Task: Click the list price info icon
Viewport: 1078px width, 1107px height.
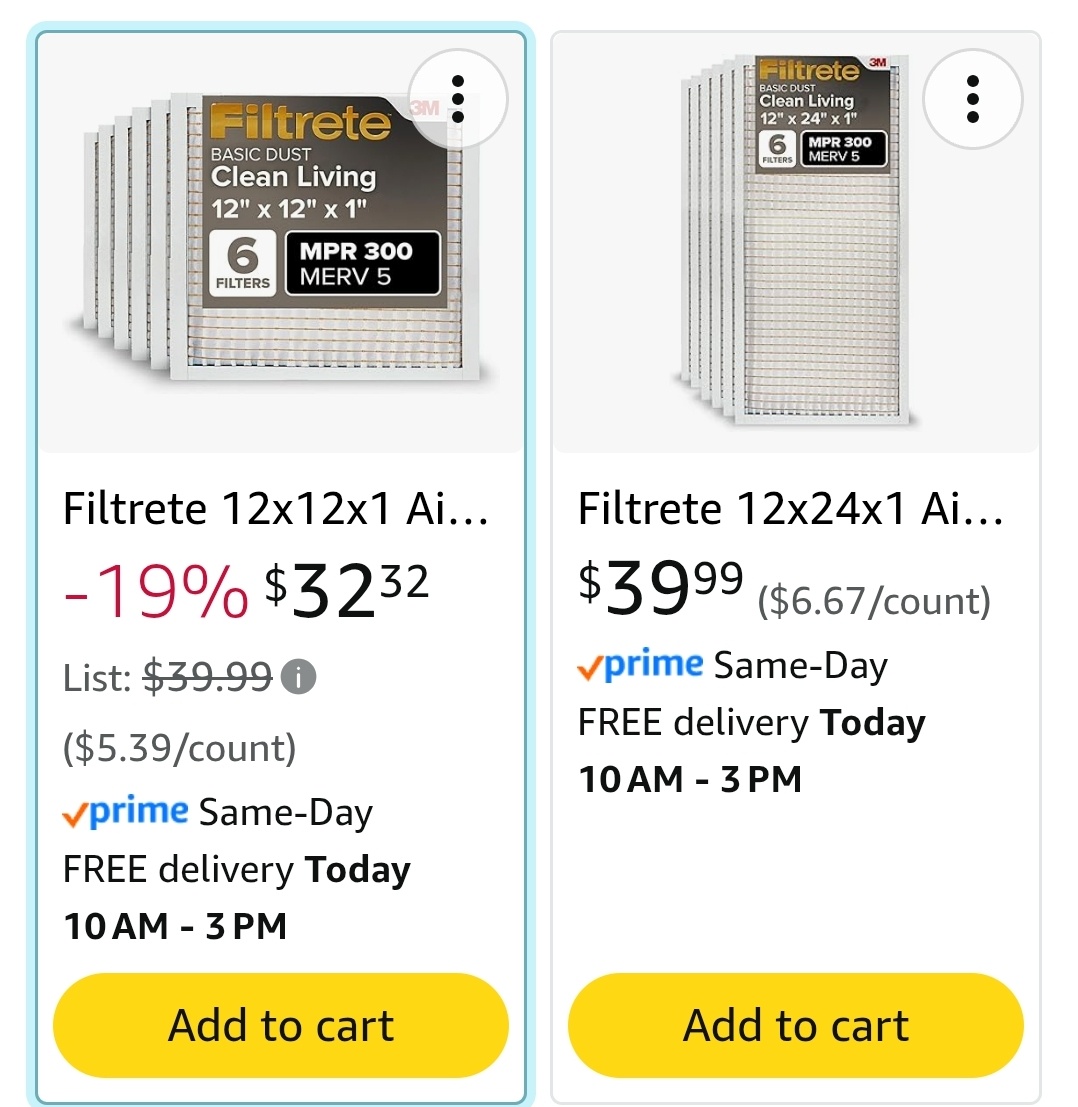Action: click(x=298, y=678)
